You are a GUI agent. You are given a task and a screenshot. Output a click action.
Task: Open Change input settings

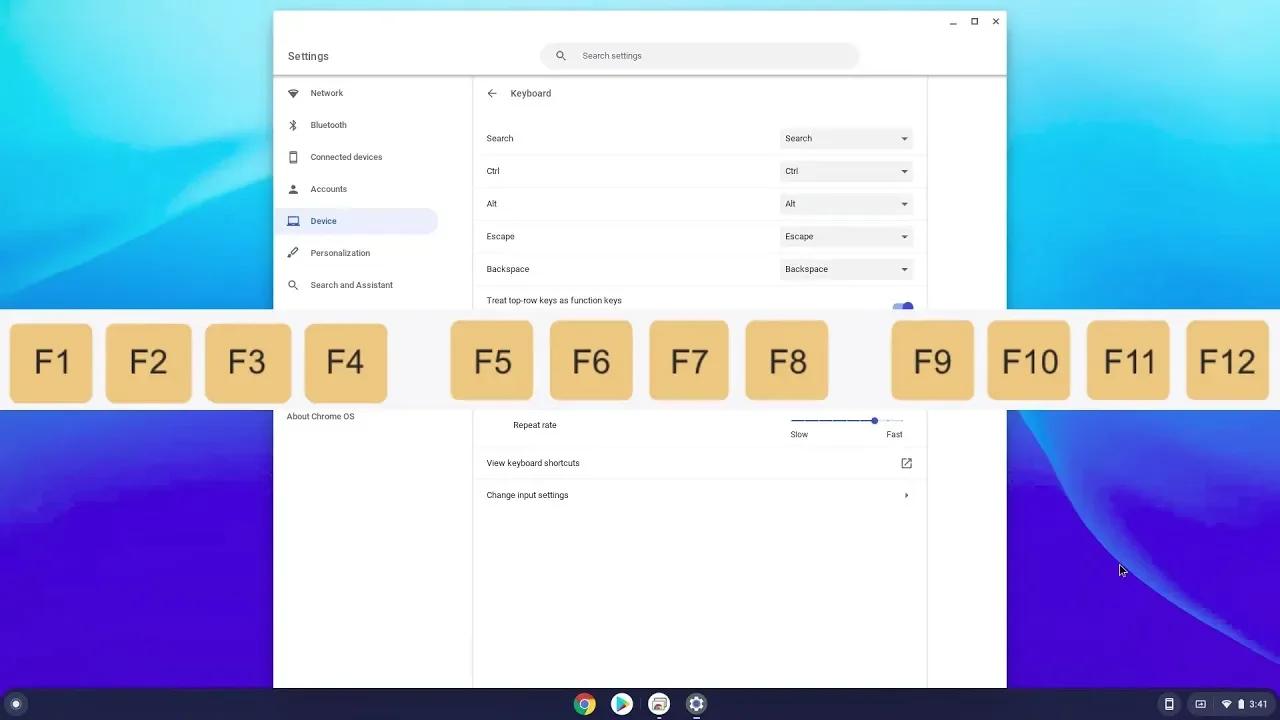point(527,495)
